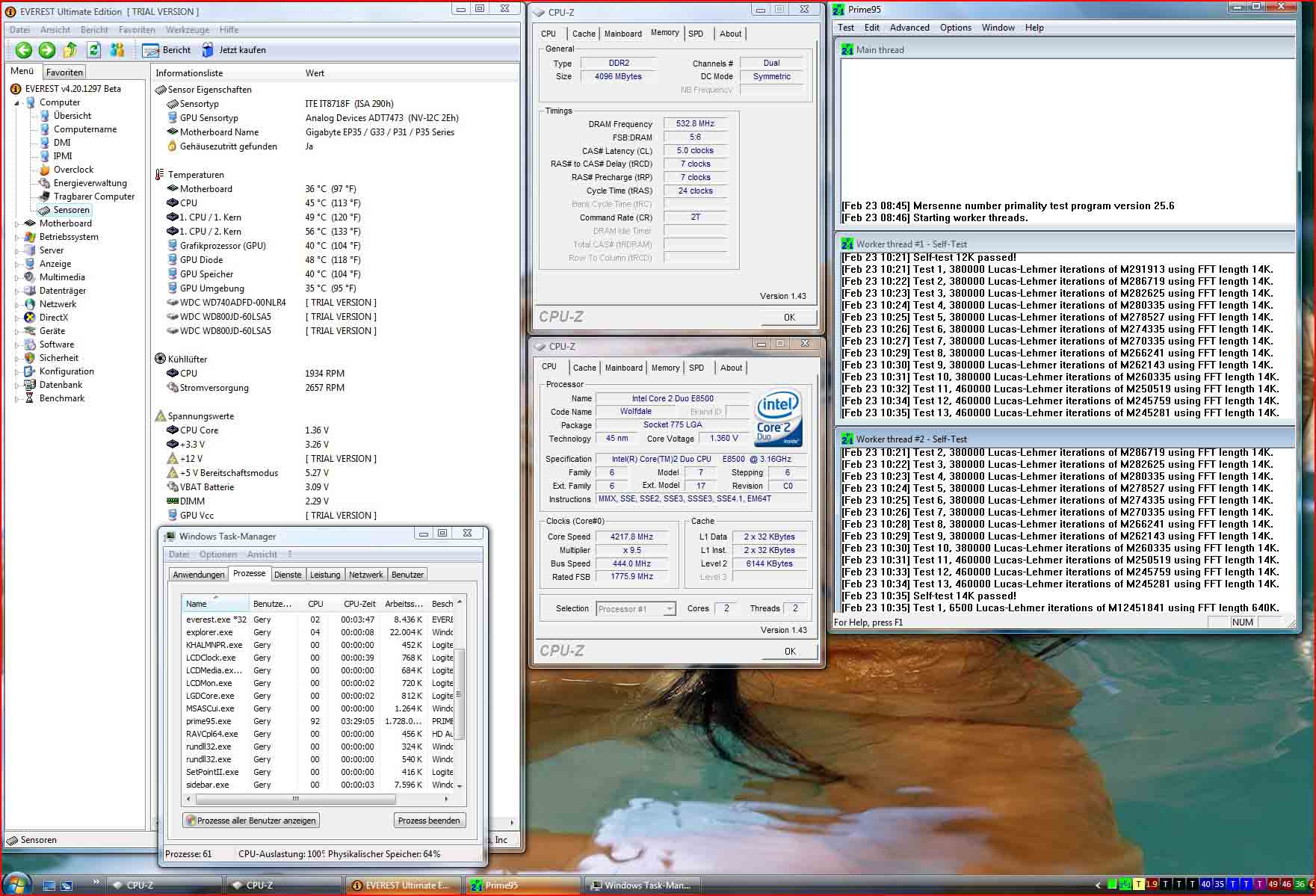Screen dimensions: 1316x896
Task: Click the Kühllüfter fan icon
Action: click(x=160, y=359)
